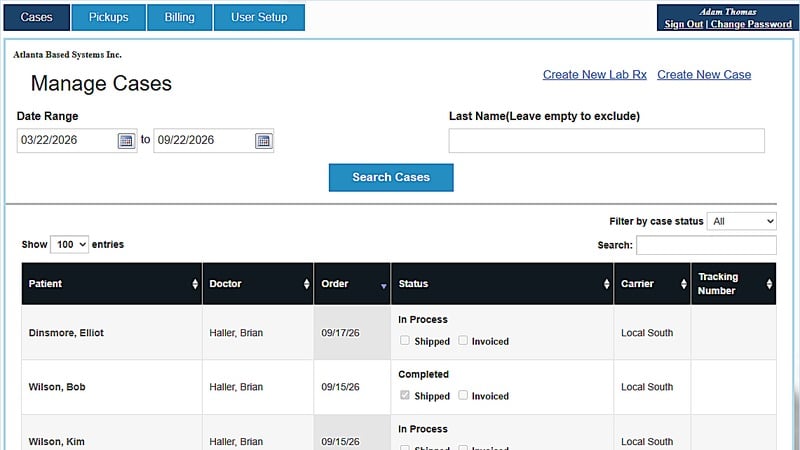Click In Process status for Dinsmore, Elliot
Viewport: 800px width, 450px height.
(x=423, y=319)
